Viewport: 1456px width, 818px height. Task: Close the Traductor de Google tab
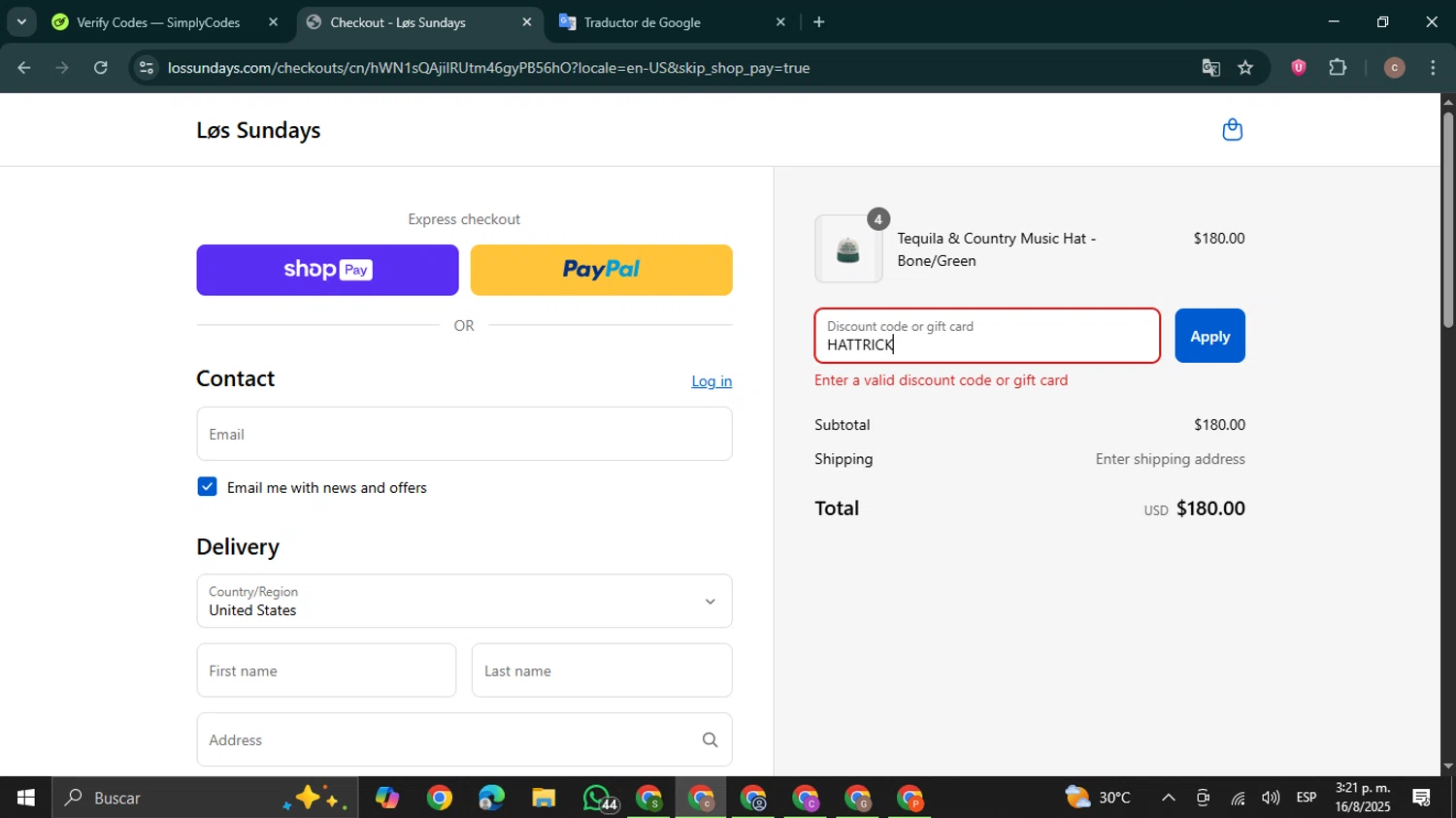point(780,22)
